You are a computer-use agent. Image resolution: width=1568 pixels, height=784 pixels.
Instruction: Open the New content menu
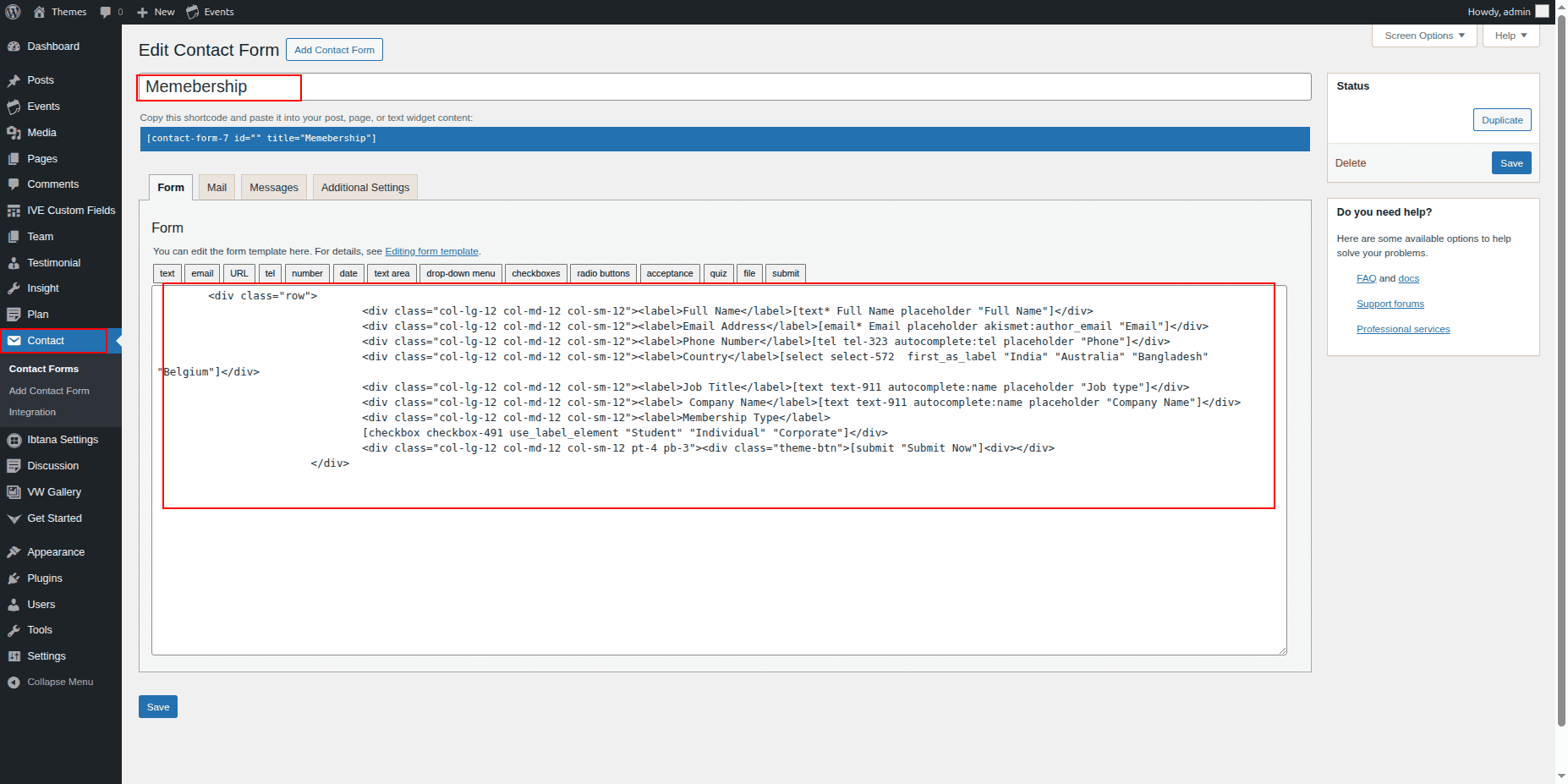click(156, 12)
